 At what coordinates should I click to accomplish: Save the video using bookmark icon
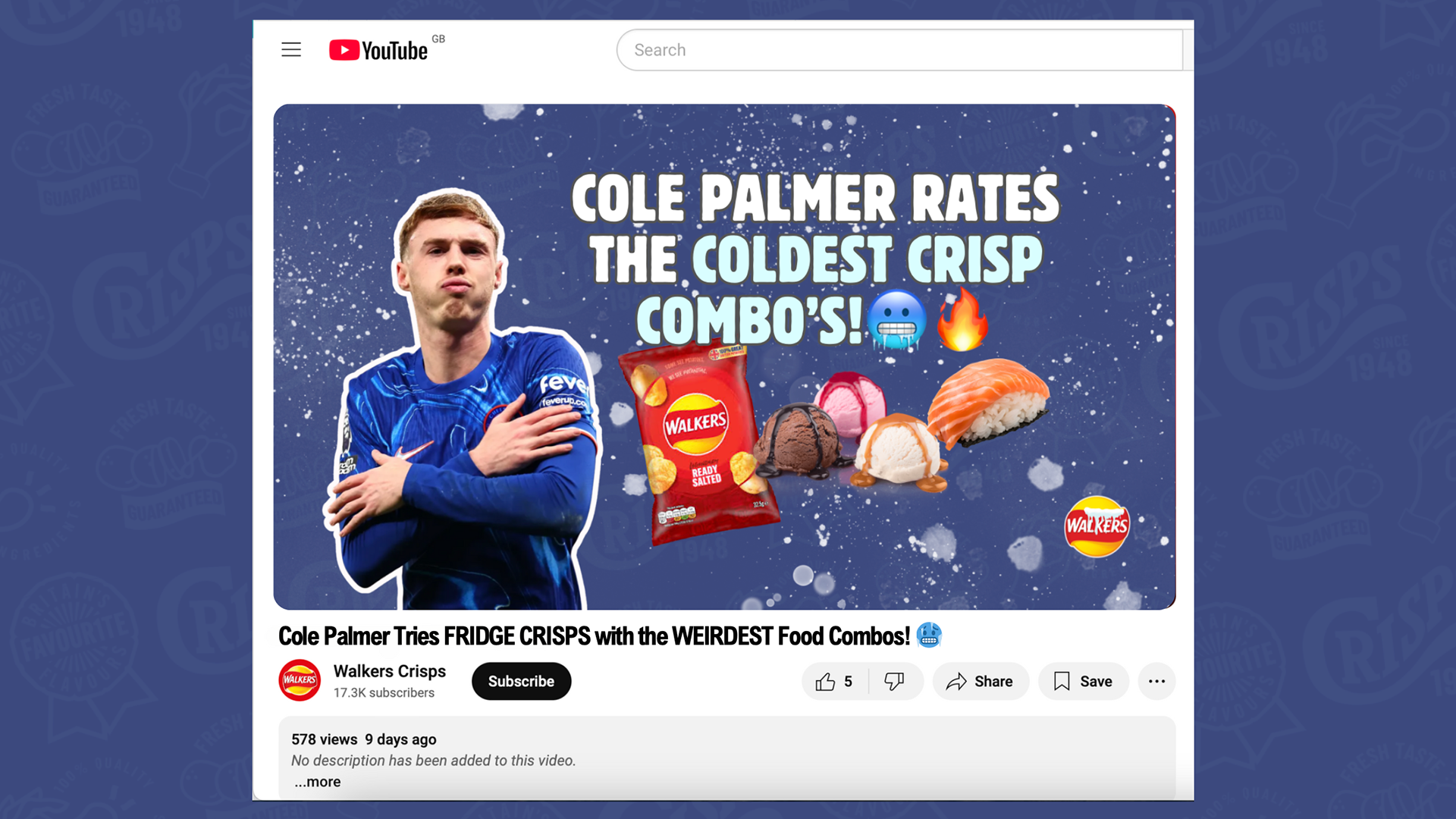pyautogui.click(x=1084, y=682)
